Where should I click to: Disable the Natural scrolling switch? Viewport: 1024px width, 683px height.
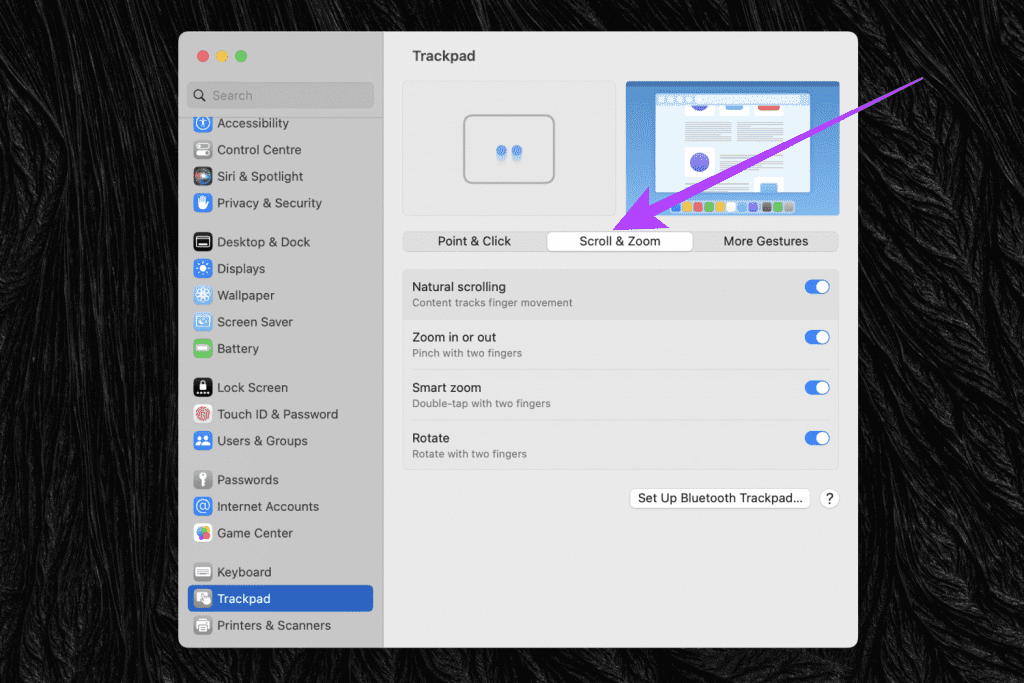click(816, 287)
